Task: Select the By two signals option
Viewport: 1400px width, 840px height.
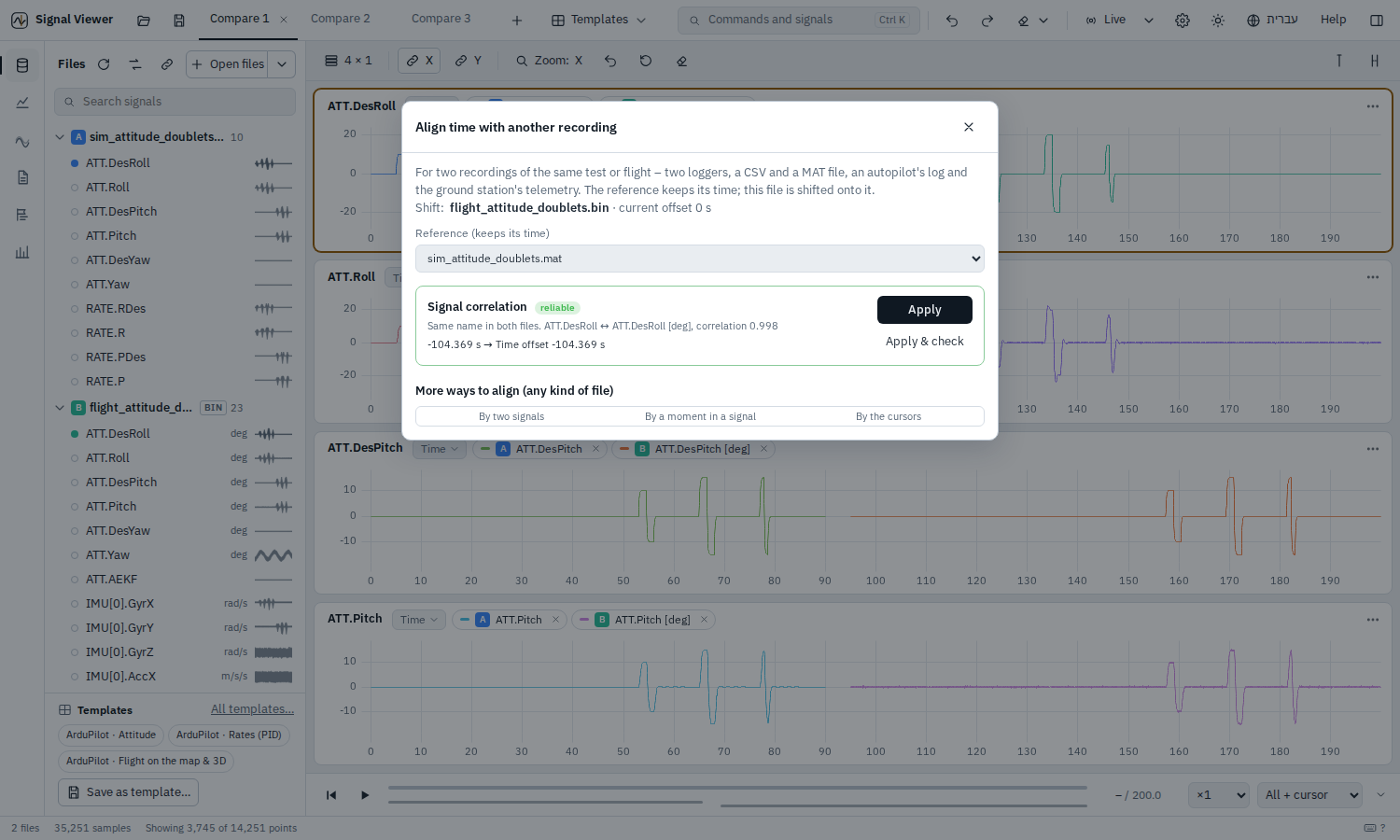Action: (x=511, y=416)
